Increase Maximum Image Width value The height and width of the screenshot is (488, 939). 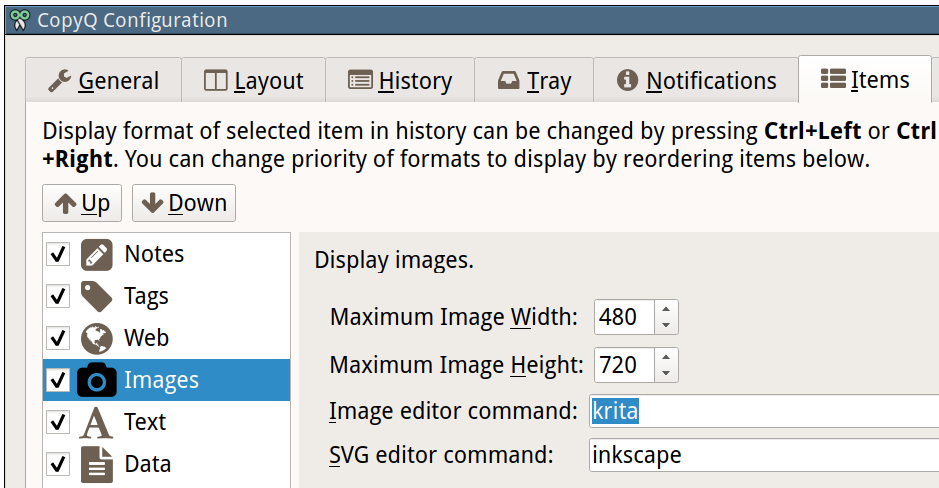667,310
